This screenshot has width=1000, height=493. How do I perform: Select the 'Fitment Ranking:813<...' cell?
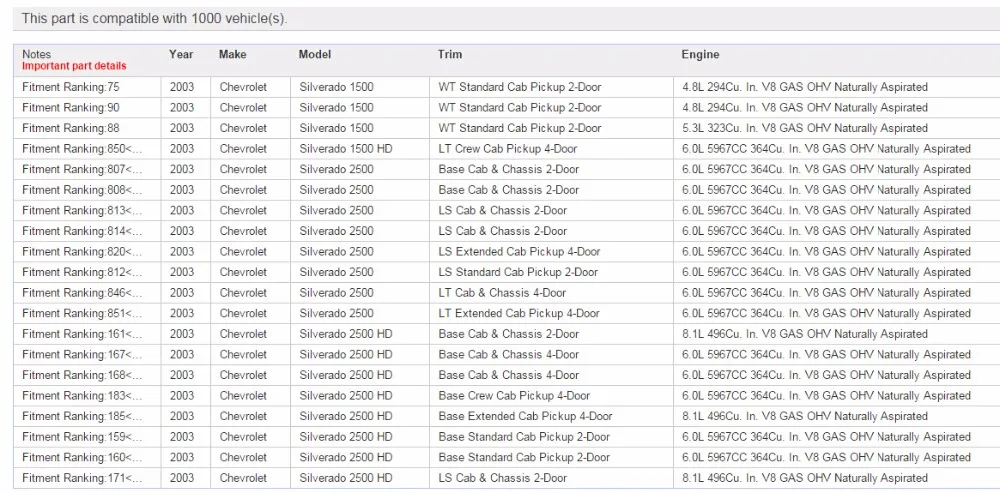87,210
